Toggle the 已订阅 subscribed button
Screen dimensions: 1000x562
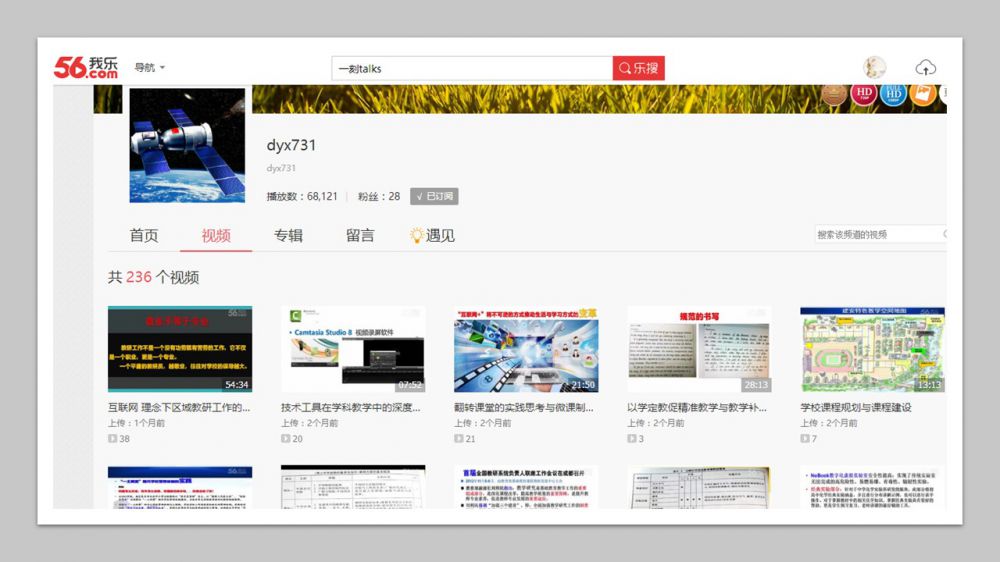[x=434, y=196]
